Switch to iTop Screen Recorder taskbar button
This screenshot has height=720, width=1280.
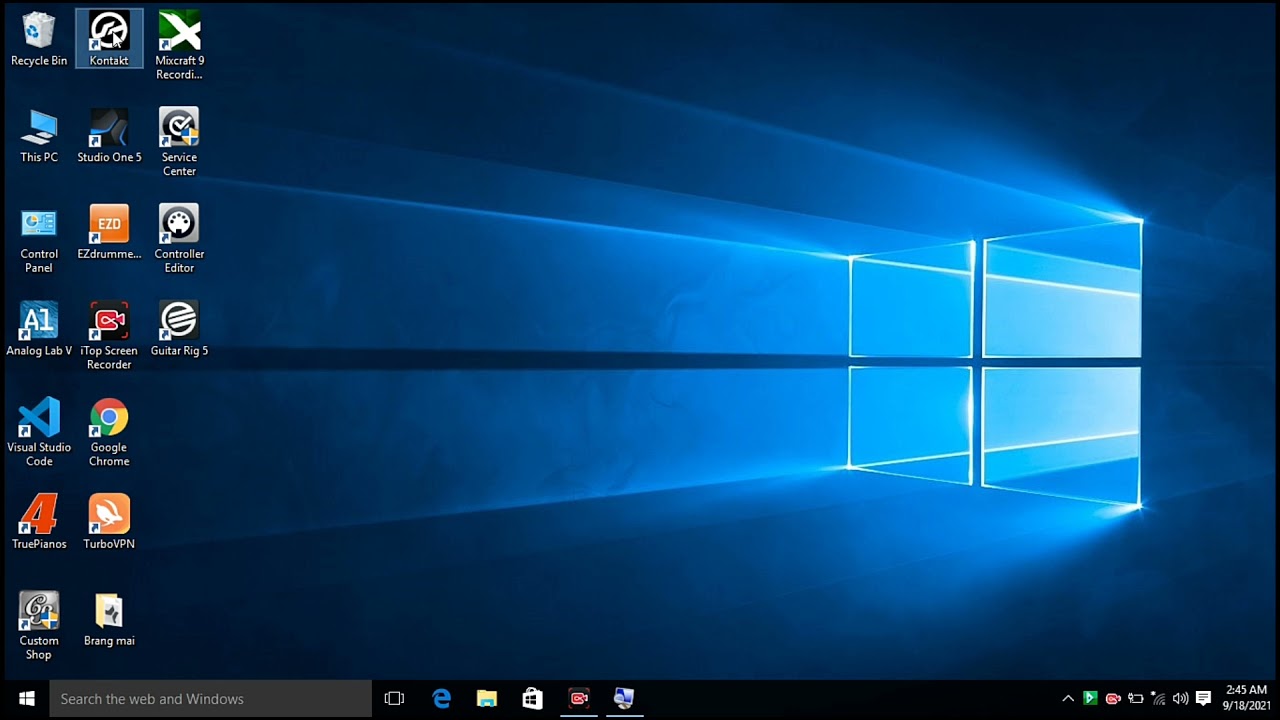(x=579, y=698)
